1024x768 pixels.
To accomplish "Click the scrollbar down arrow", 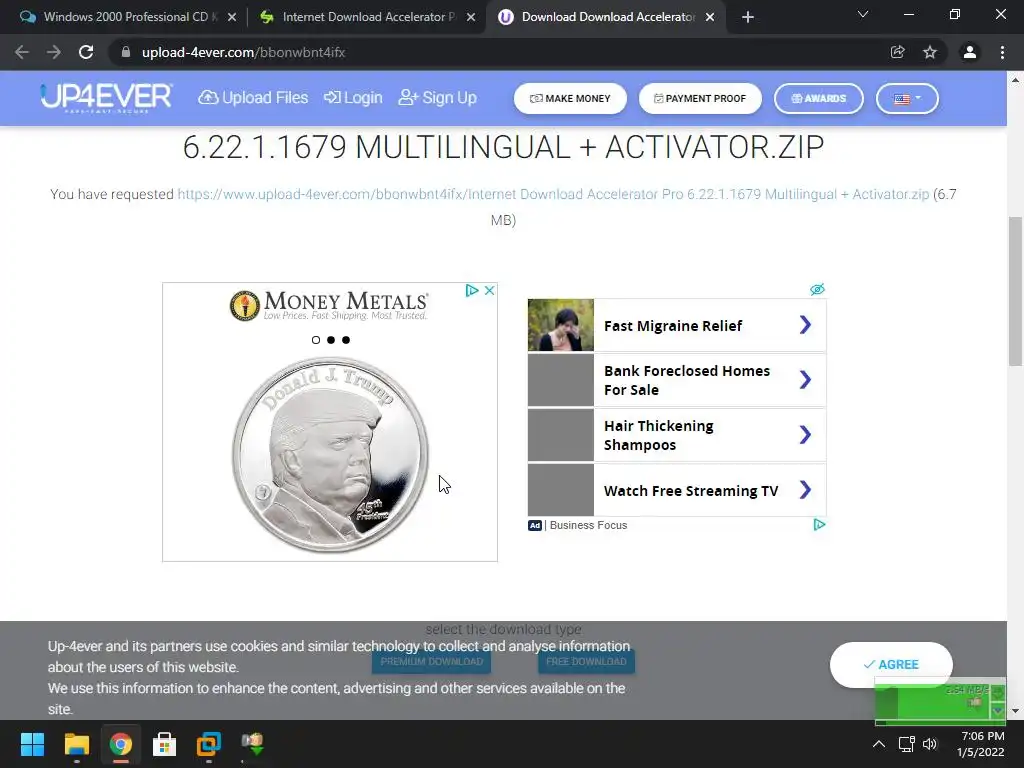I will coord(1016,711).
